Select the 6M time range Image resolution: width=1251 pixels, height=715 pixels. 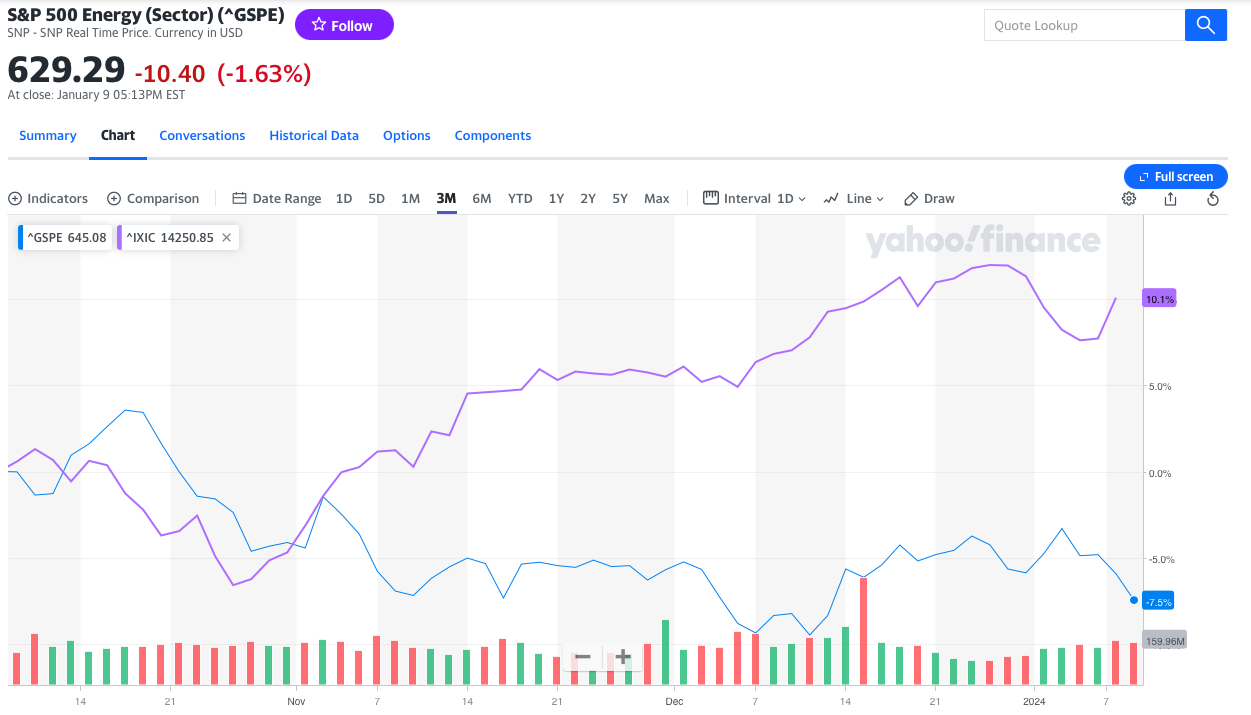[x=481, y=199]
